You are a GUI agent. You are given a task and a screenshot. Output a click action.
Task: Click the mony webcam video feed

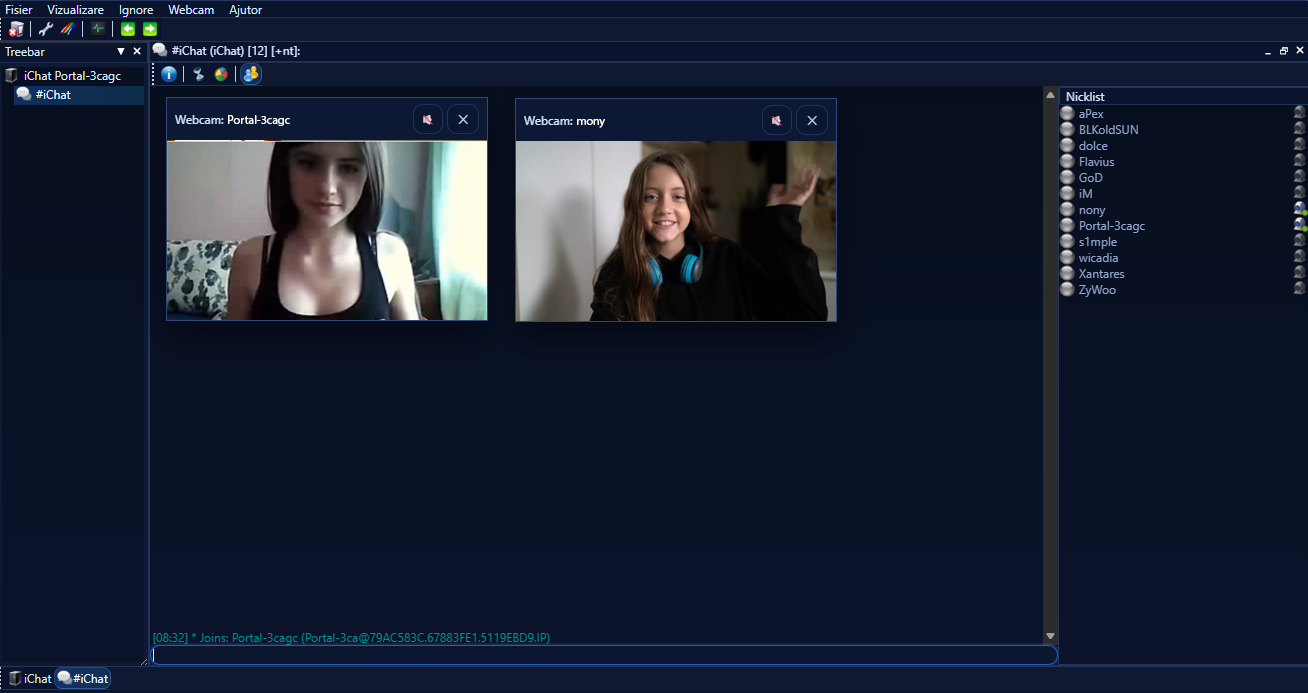676,231
